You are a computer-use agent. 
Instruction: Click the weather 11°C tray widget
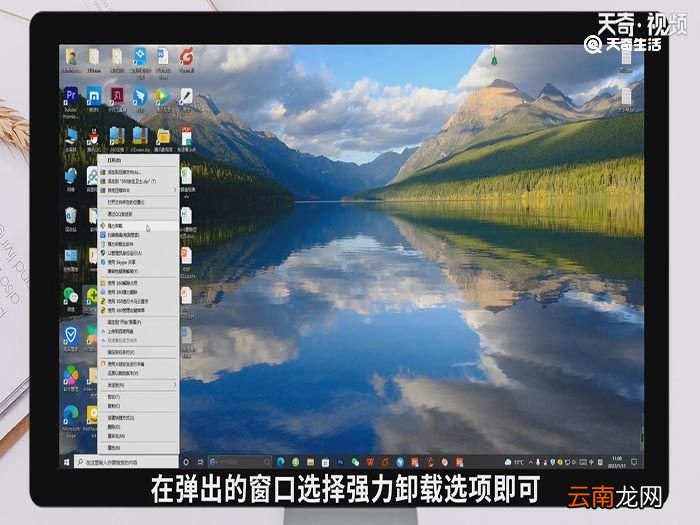[x=514, y=462]
